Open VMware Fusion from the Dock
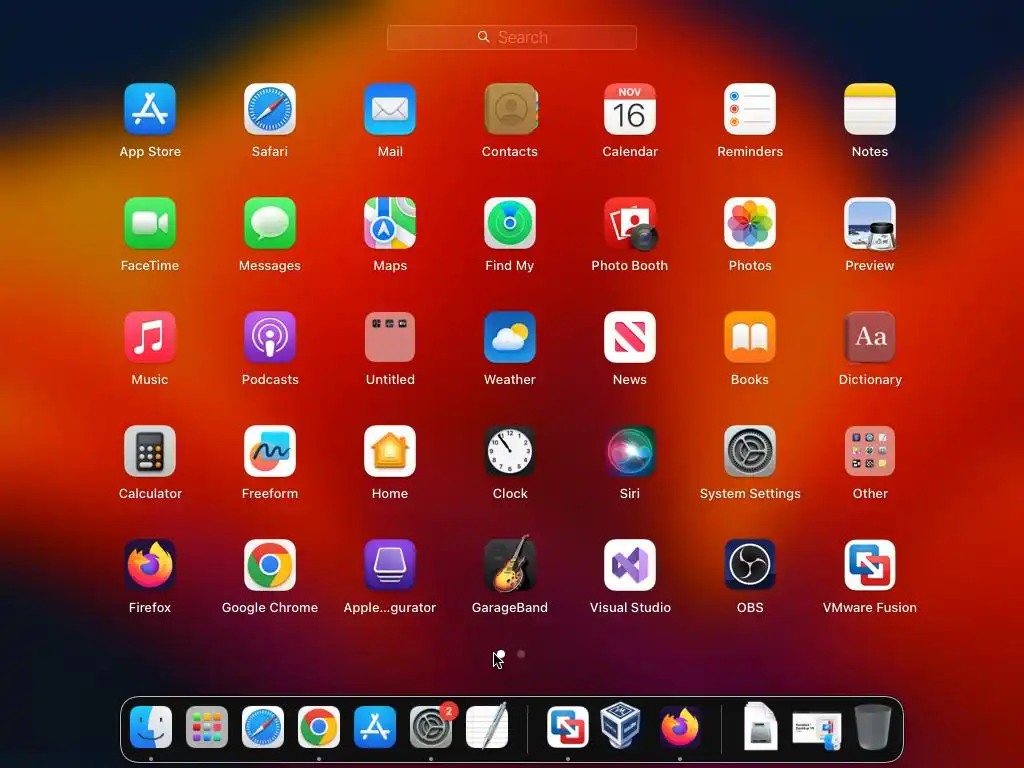Viewport: 1024px width, 768px height. [x=568, y=727]
